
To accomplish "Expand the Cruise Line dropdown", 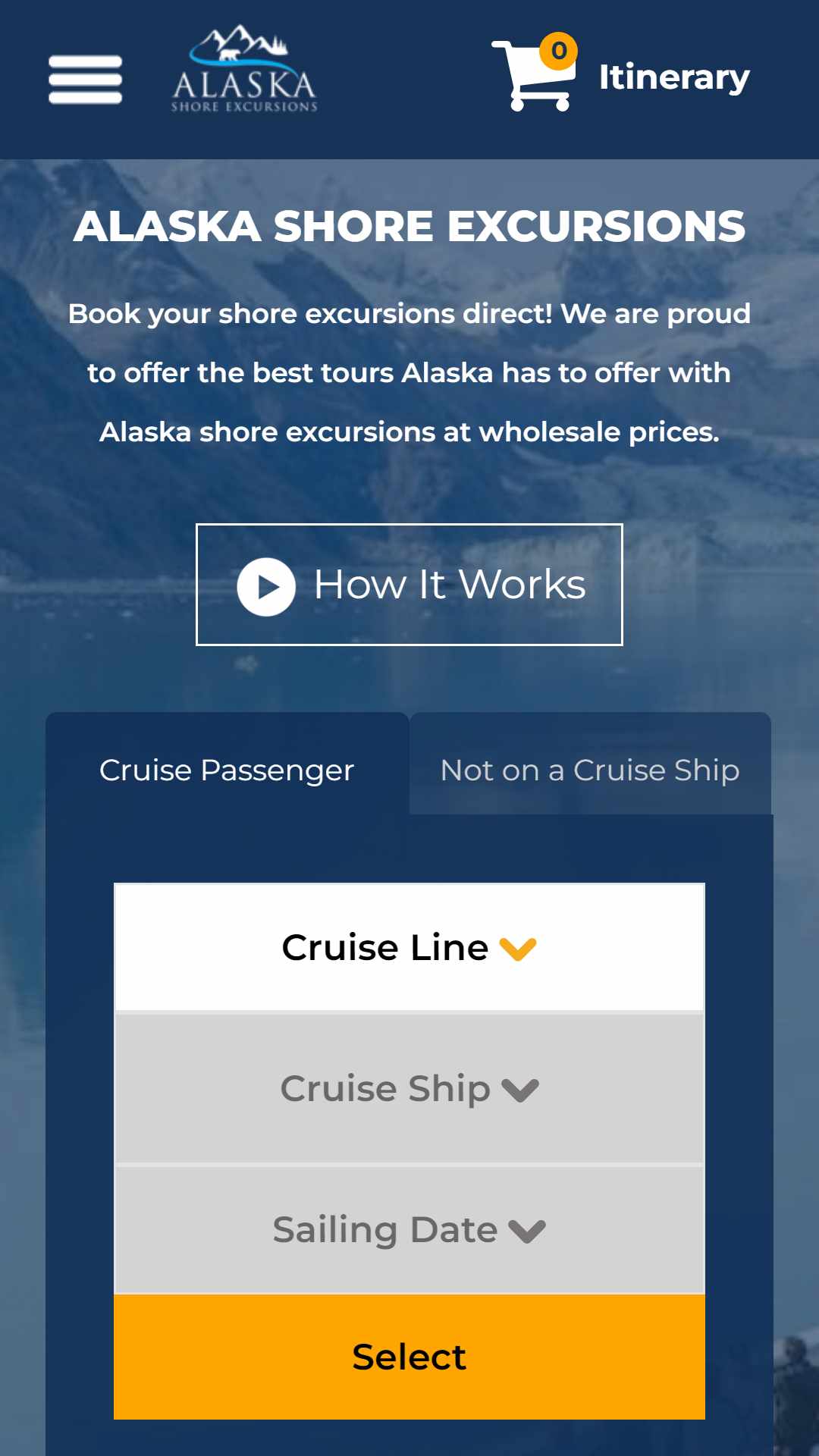I will (409, 947).
